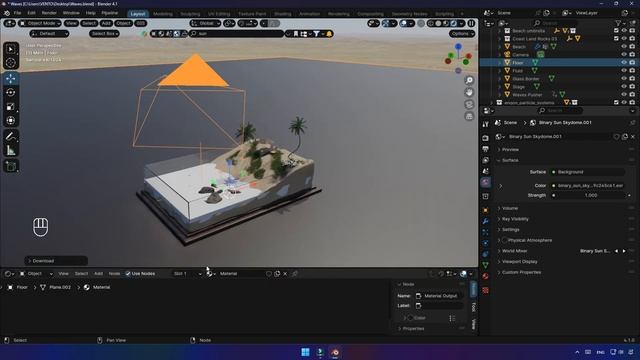Open the Render menu
This screenshot has width=640, height=360.
pyautogui.click(x=49, y=13)
